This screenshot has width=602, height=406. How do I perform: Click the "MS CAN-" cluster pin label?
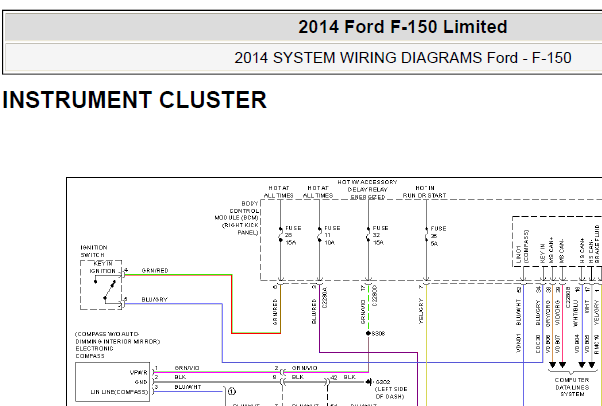point(562,251)
